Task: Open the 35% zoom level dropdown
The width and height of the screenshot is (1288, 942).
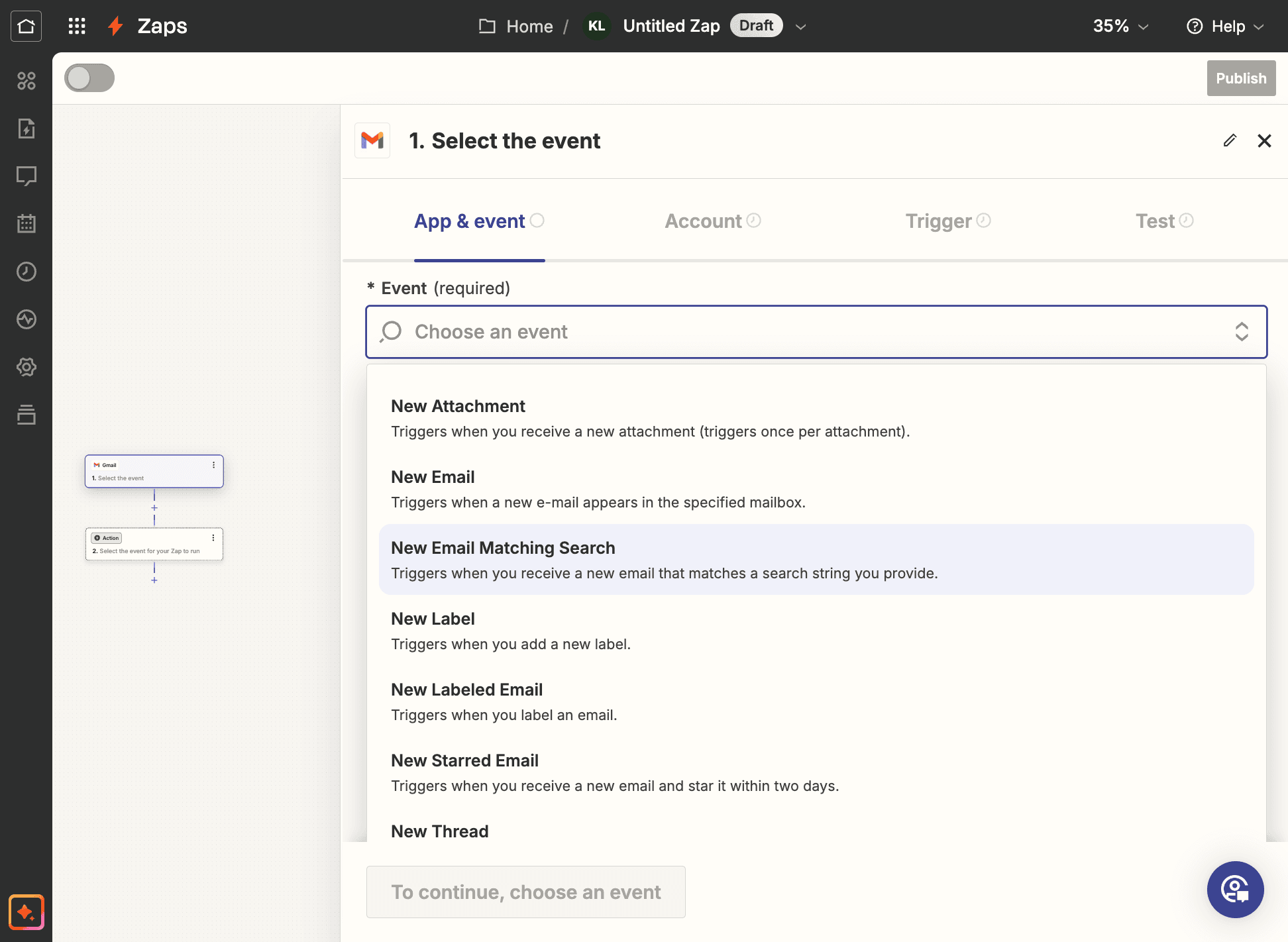Action: pos(1120,26)
